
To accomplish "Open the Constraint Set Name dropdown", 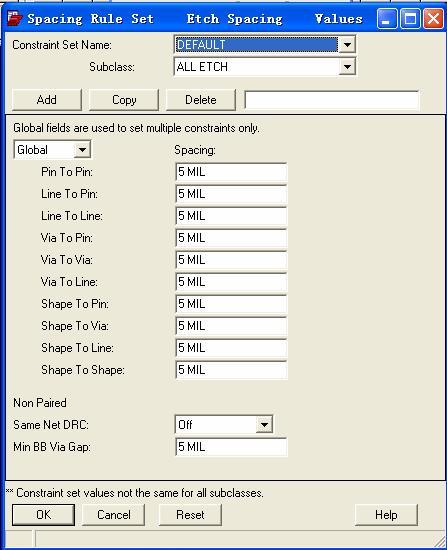I will tap(347, 45).
